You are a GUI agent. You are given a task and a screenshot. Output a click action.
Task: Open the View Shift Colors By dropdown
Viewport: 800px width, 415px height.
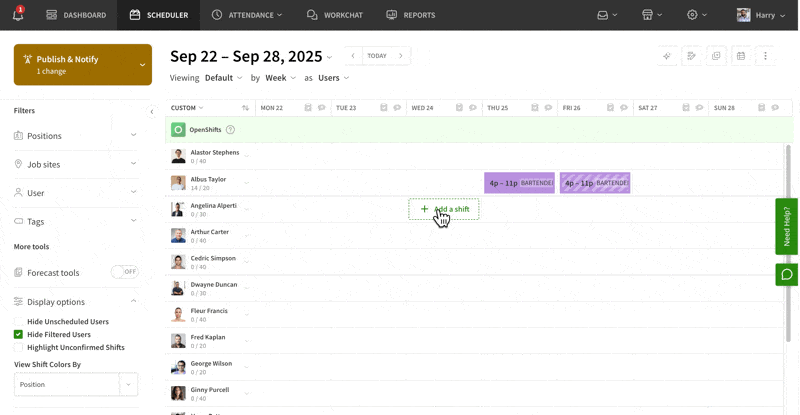coord(76,385)
